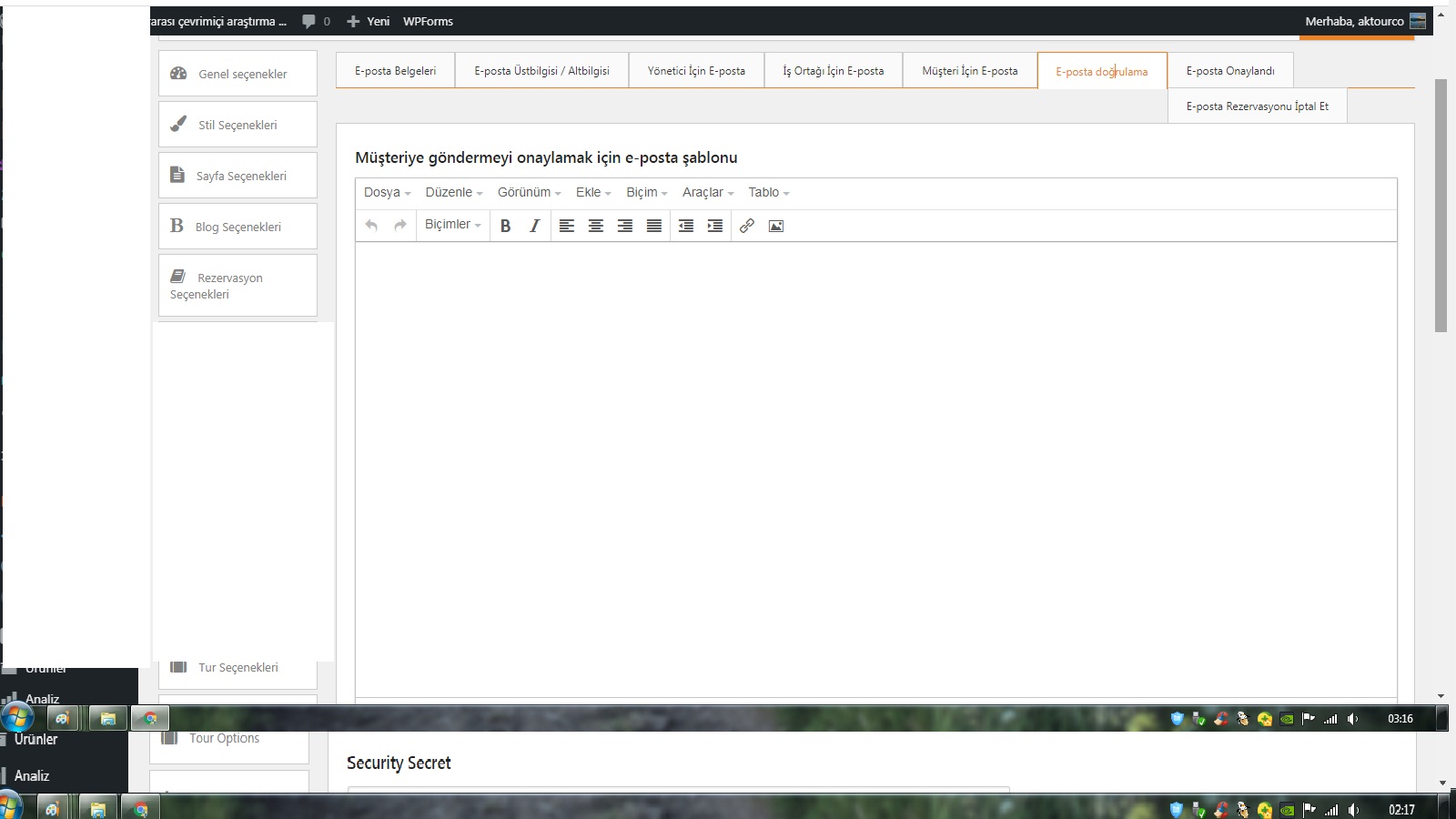Open Rezervasyon Seçenekleri section
Viewport: 1456px width, 819px height.
[238, 286]
